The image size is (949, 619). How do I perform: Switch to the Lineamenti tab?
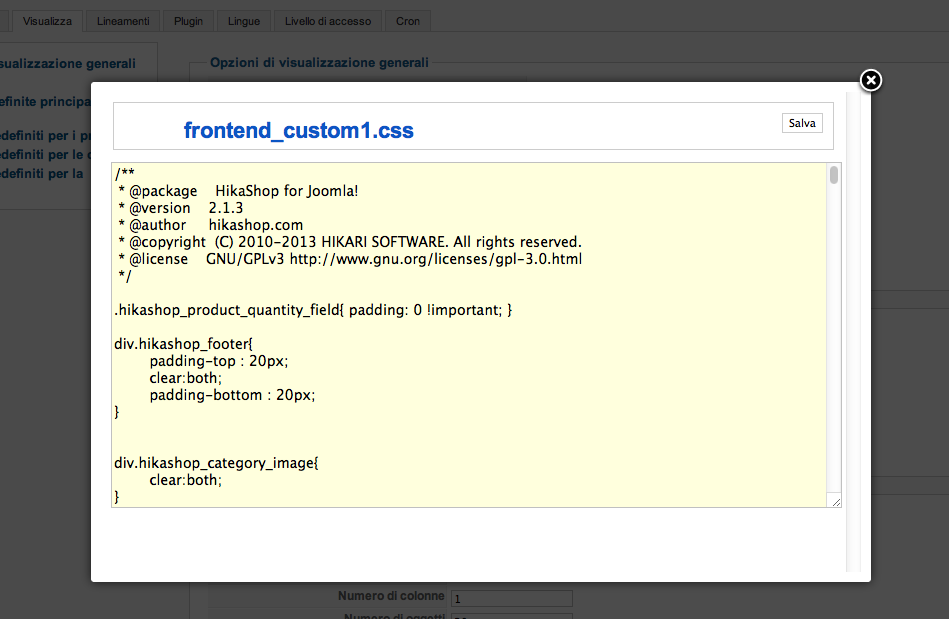[123, 21]
